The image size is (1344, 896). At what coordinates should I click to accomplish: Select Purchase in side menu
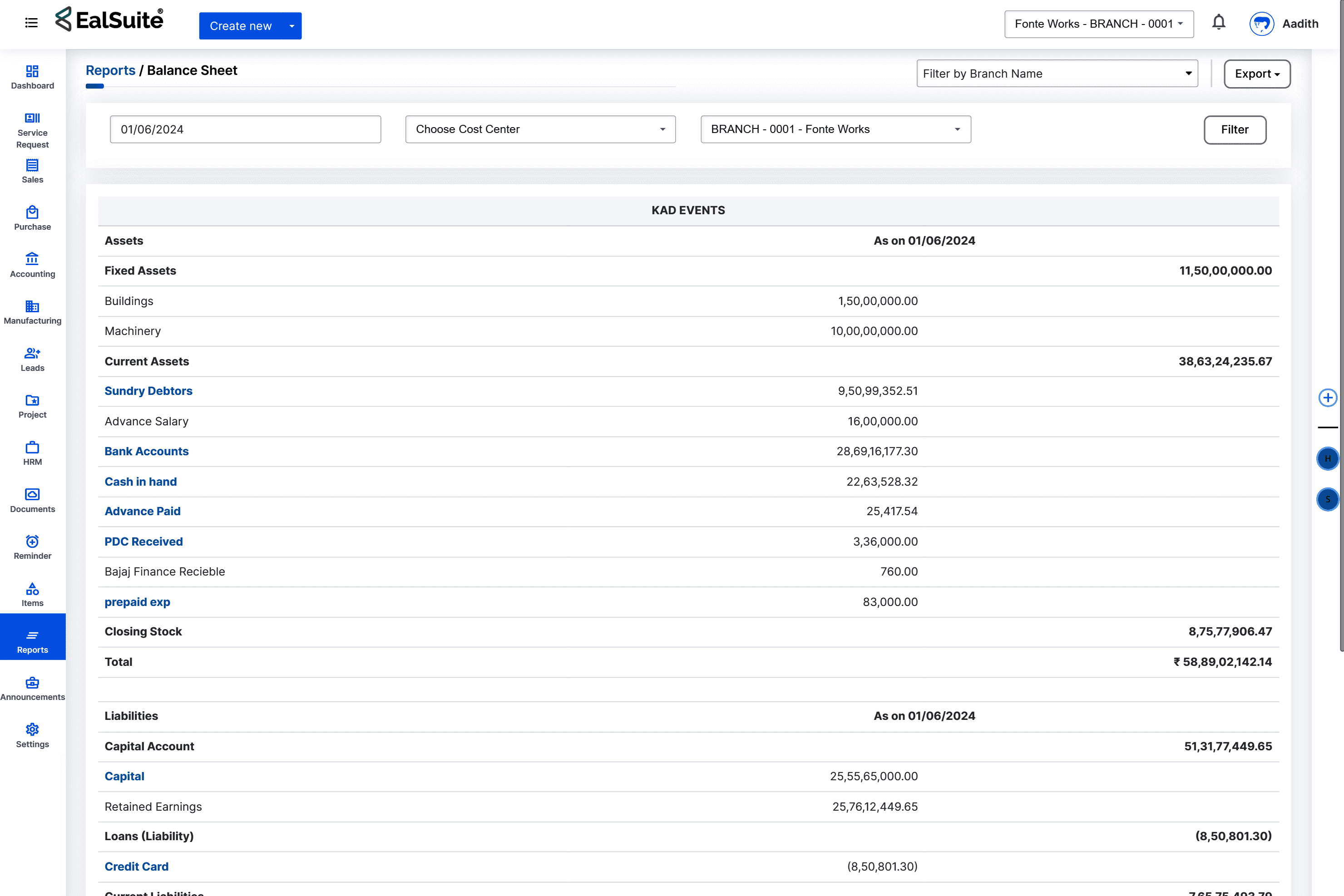(33, 218)
